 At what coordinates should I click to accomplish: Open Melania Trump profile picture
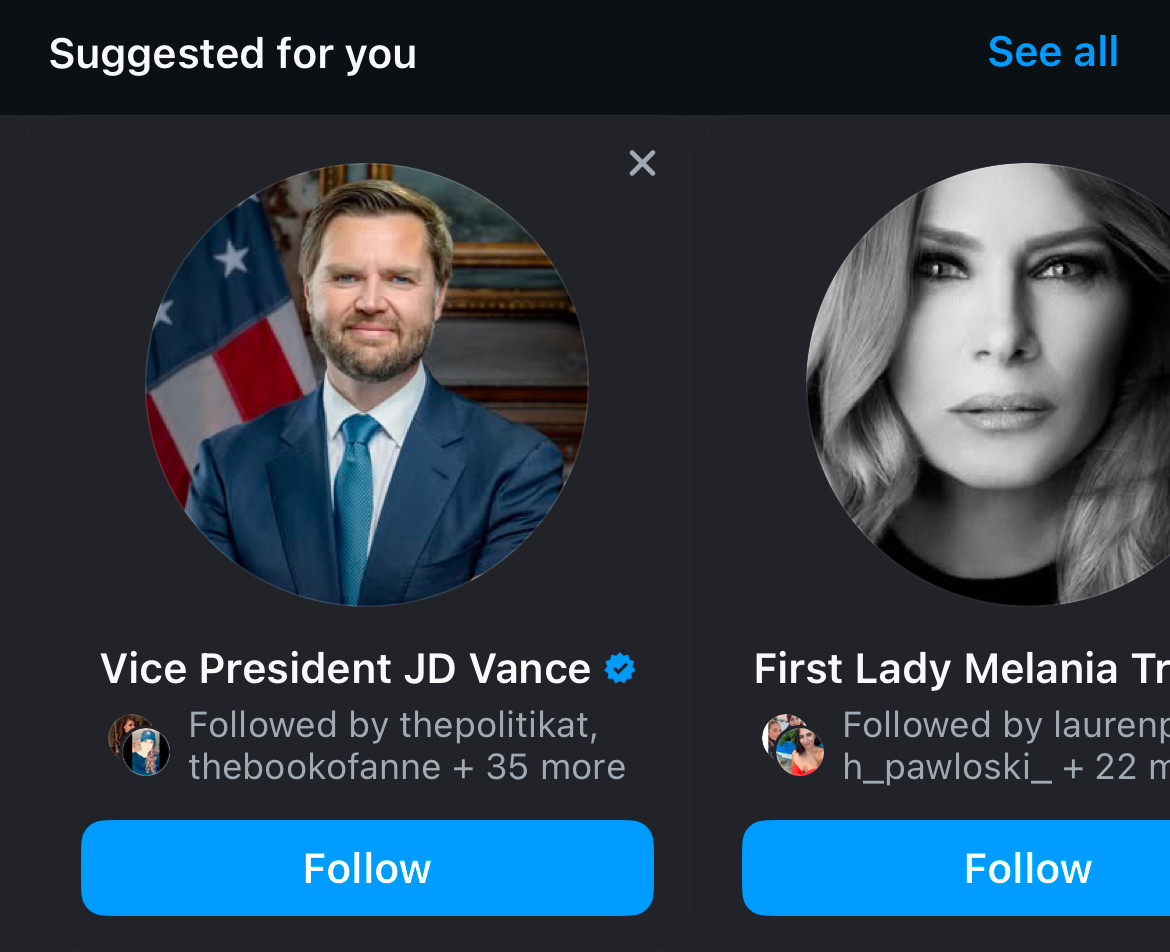coord(988,383)
